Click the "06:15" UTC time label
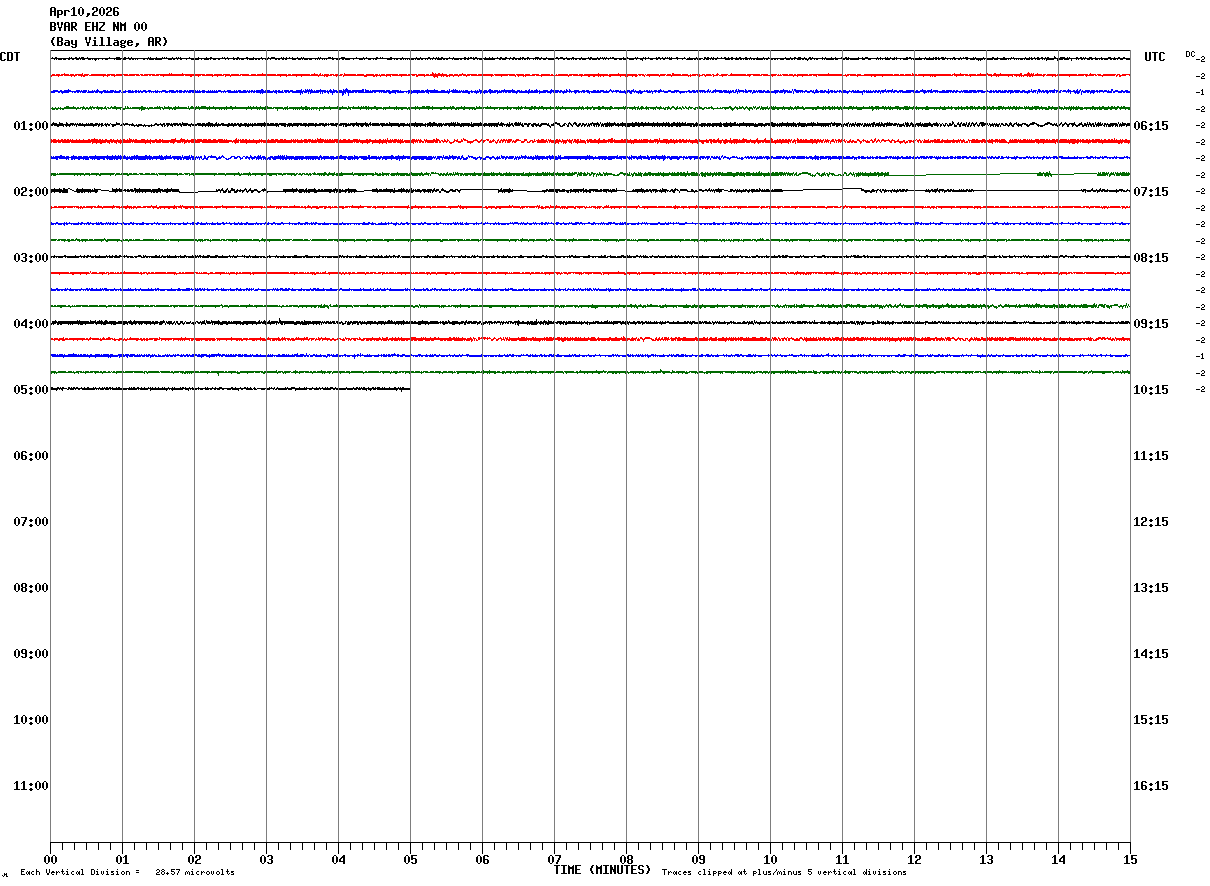Image resolution: width=1210 pixels, height=886 pixels. [1152, 126]
